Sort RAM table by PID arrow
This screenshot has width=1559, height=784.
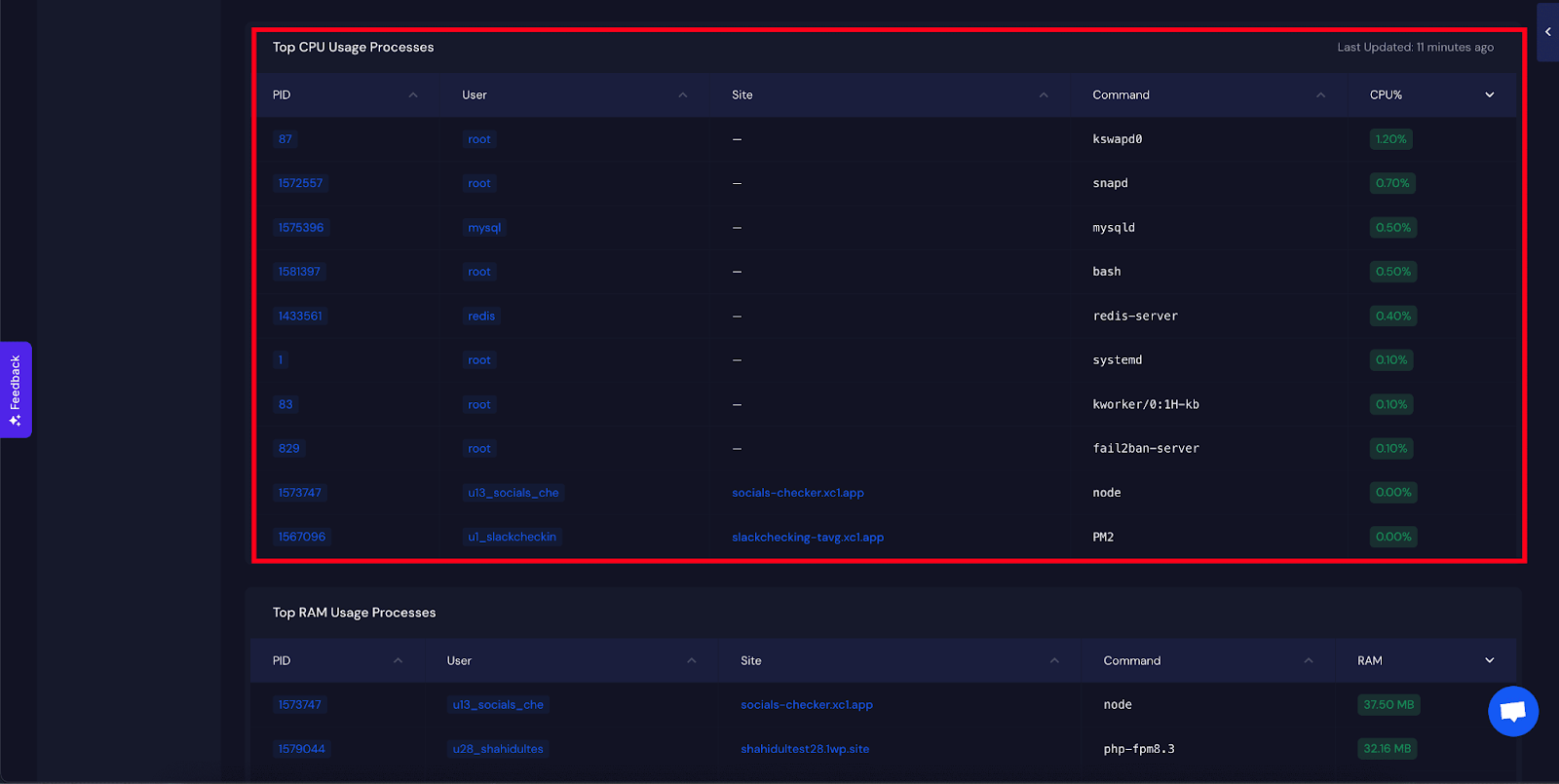398,661
